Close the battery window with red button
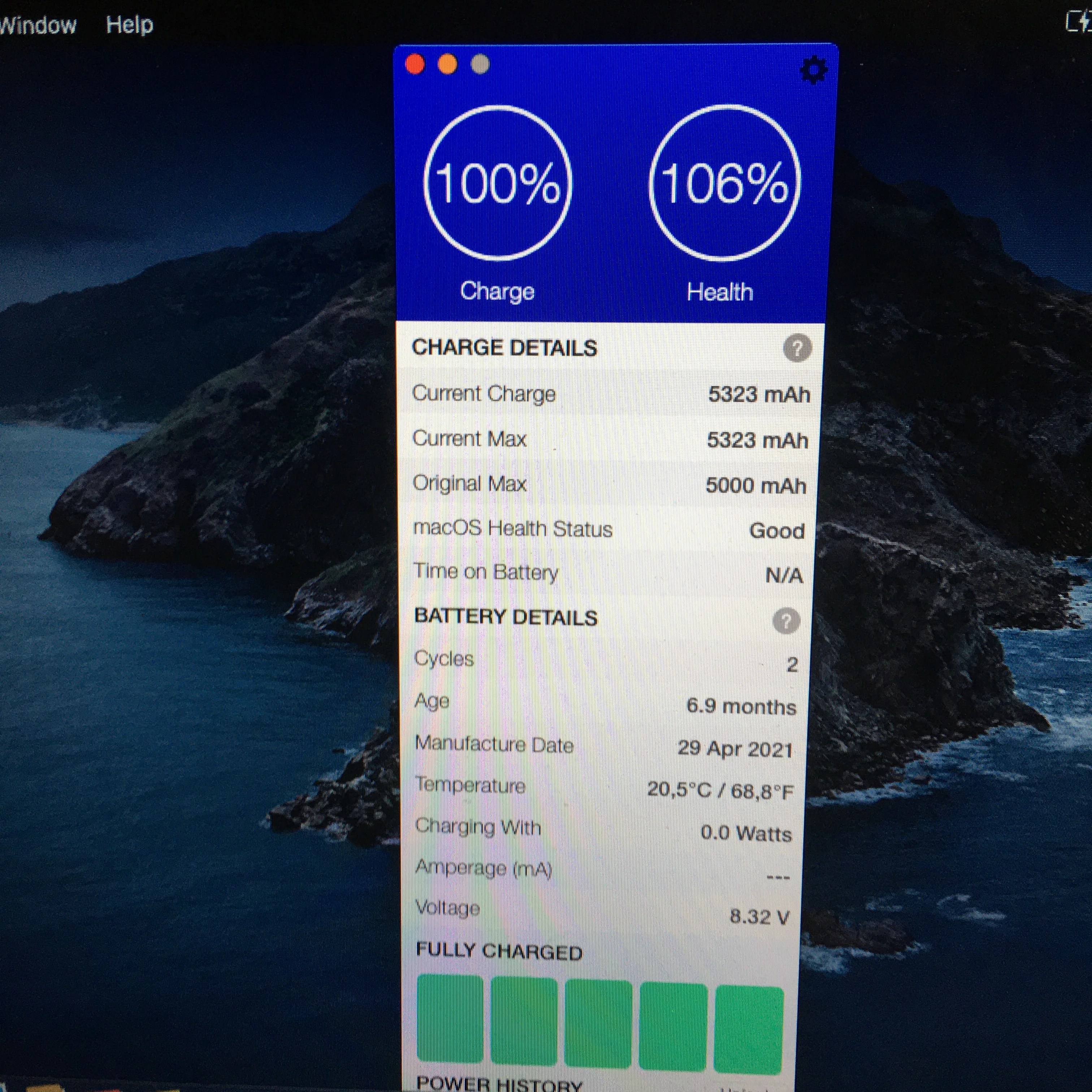The width and height of the screenshot is (1092, 1092). coord(415,64)
